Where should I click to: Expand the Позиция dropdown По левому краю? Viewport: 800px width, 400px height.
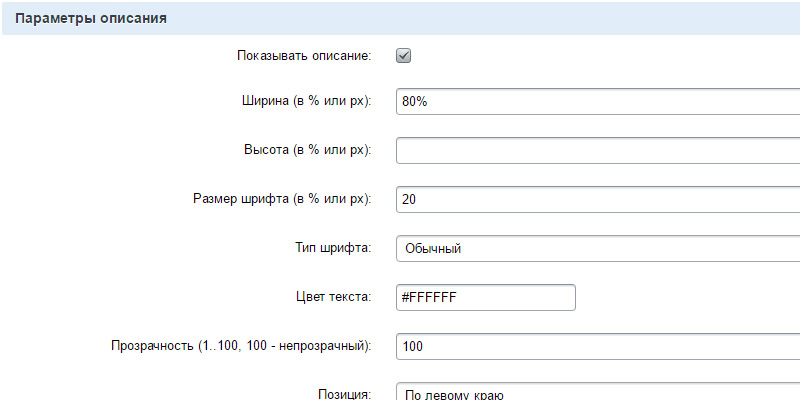598,392
